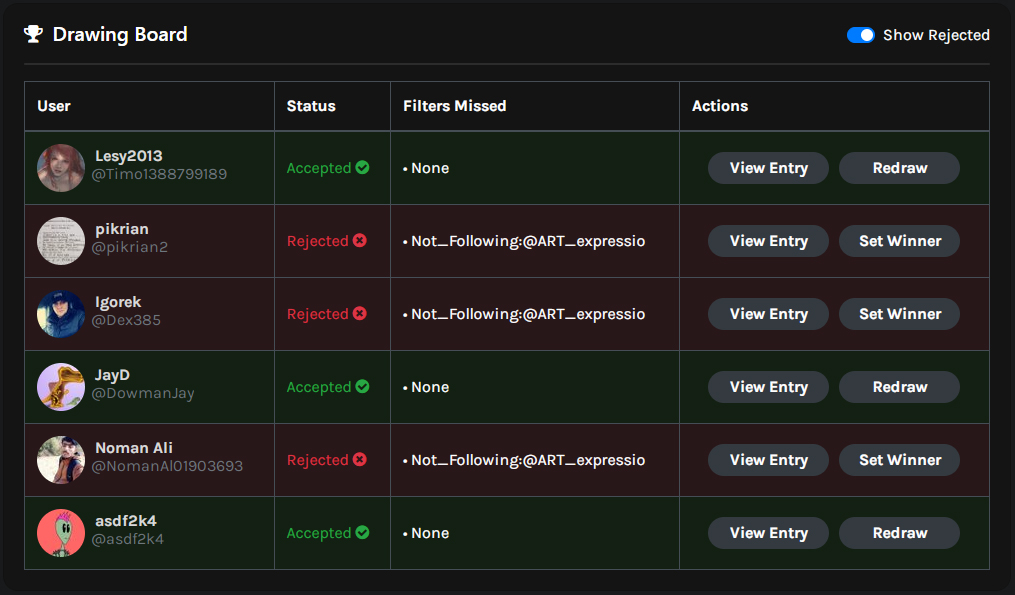Click Rejected status text for Noman Ali
Viewport: 1015px width, 595px height.
317,460
